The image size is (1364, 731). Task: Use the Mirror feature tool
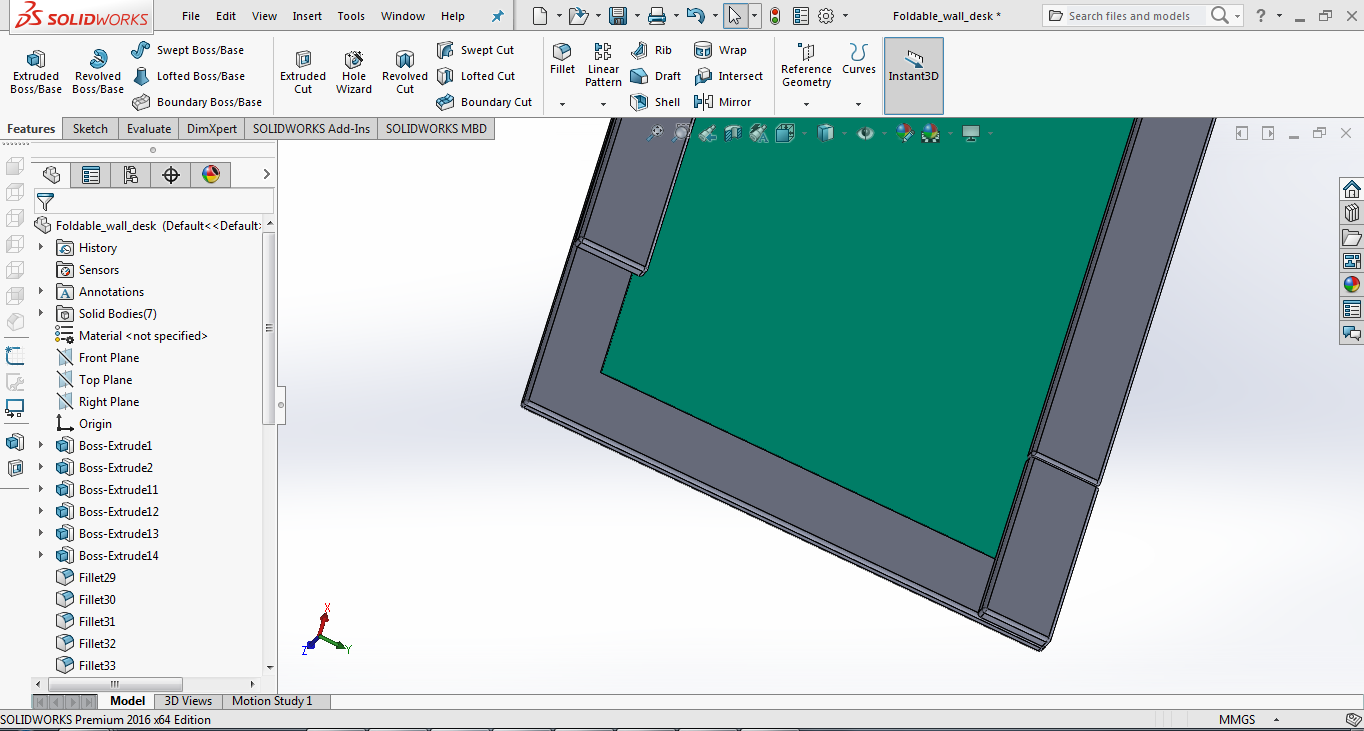722,102
